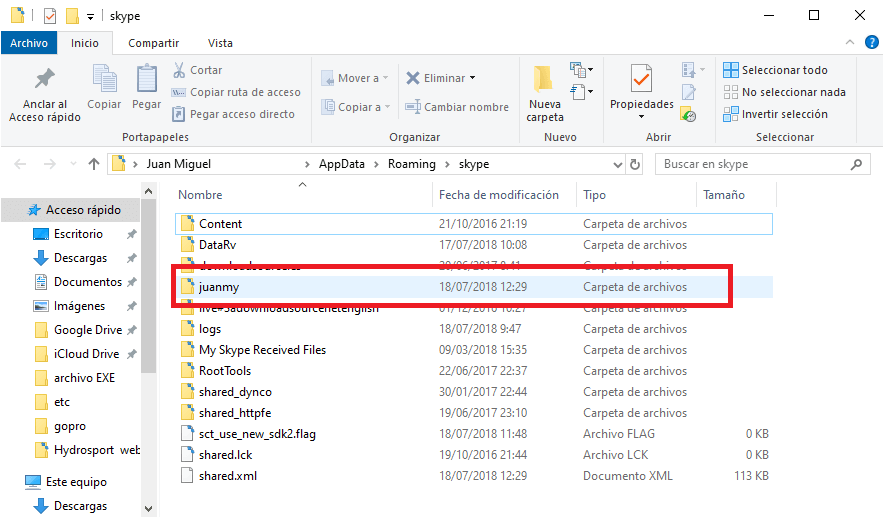Sort by Fecha de modificación column
The width and height of the screenshot is (884, 518).
[x=498, y=194]
